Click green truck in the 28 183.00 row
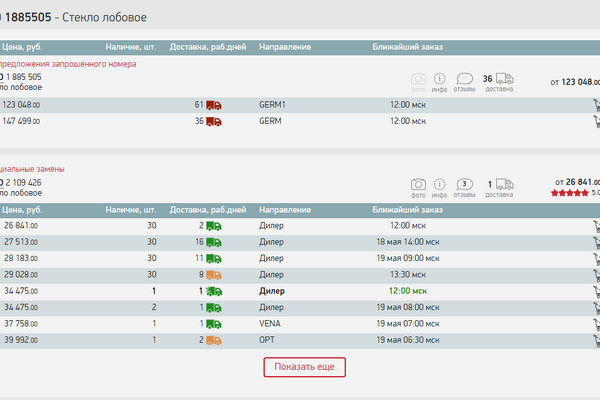Image resolution: width=600 pixels, height=400 pixels. tap(214, 259)
